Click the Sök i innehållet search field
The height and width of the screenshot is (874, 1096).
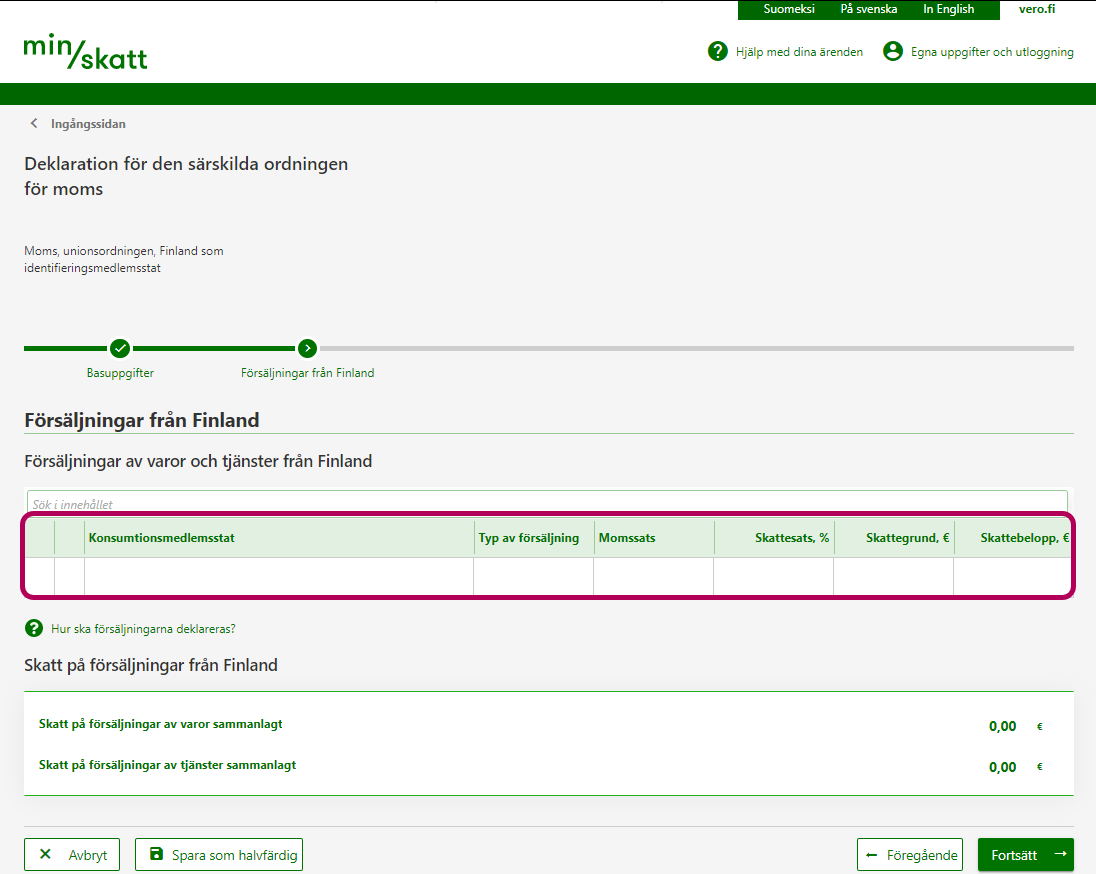tap(546, 504)
